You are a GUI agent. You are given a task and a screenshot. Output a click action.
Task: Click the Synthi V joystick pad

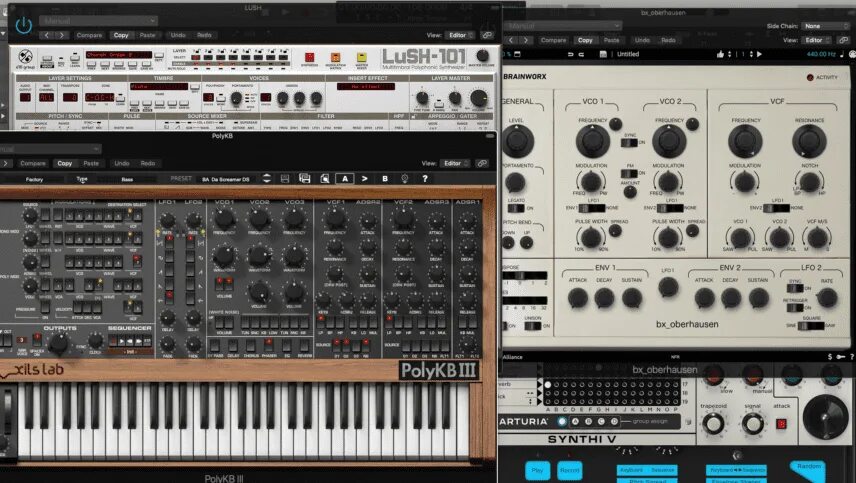click(825, 416)
